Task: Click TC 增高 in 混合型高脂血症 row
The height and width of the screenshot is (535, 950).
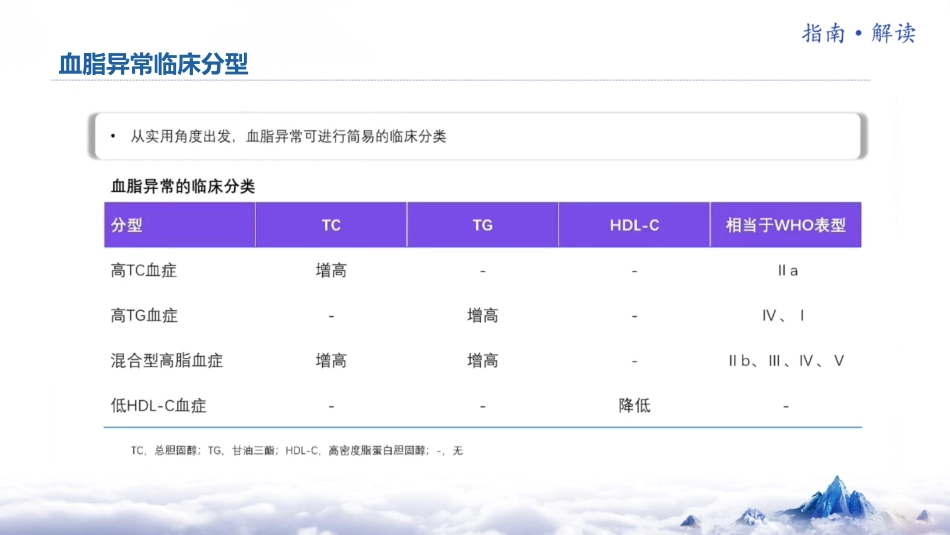Action: click(331, 361)
